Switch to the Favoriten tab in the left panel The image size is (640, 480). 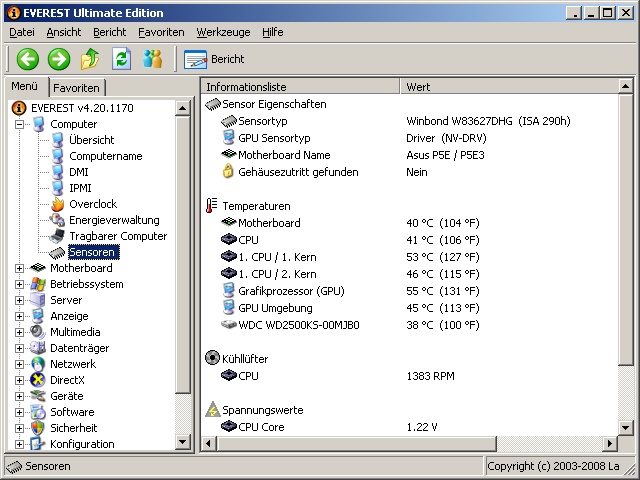point(76,88)
